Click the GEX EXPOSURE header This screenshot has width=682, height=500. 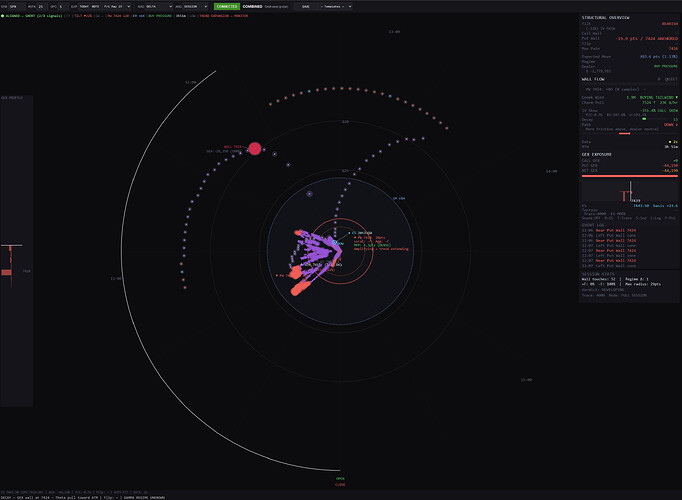coord(597,154)
